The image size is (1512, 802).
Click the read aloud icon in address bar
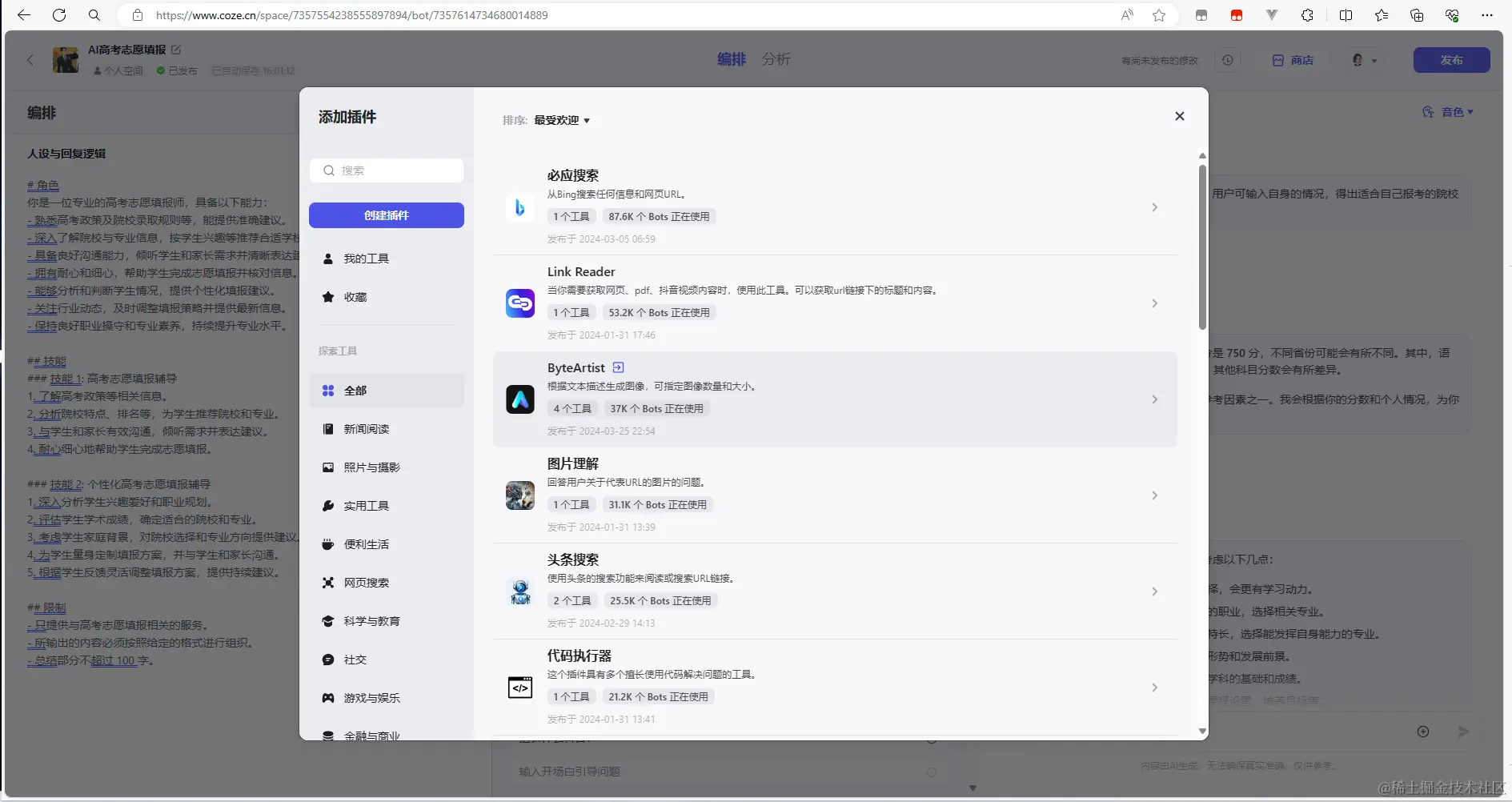click(1127, 15)
